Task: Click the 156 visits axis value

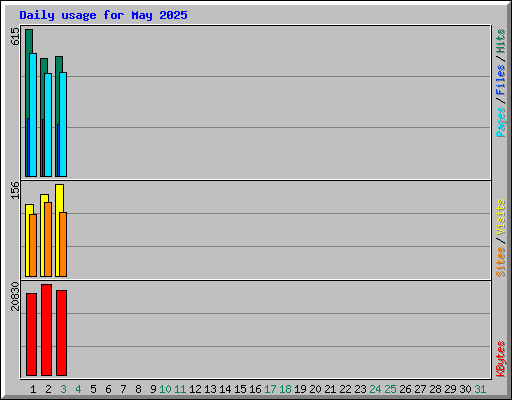Action: (15, 190)
